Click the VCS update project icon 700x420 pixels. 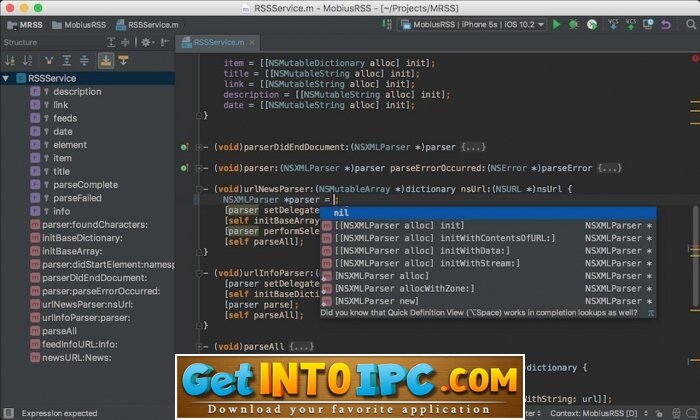(613, 25)
